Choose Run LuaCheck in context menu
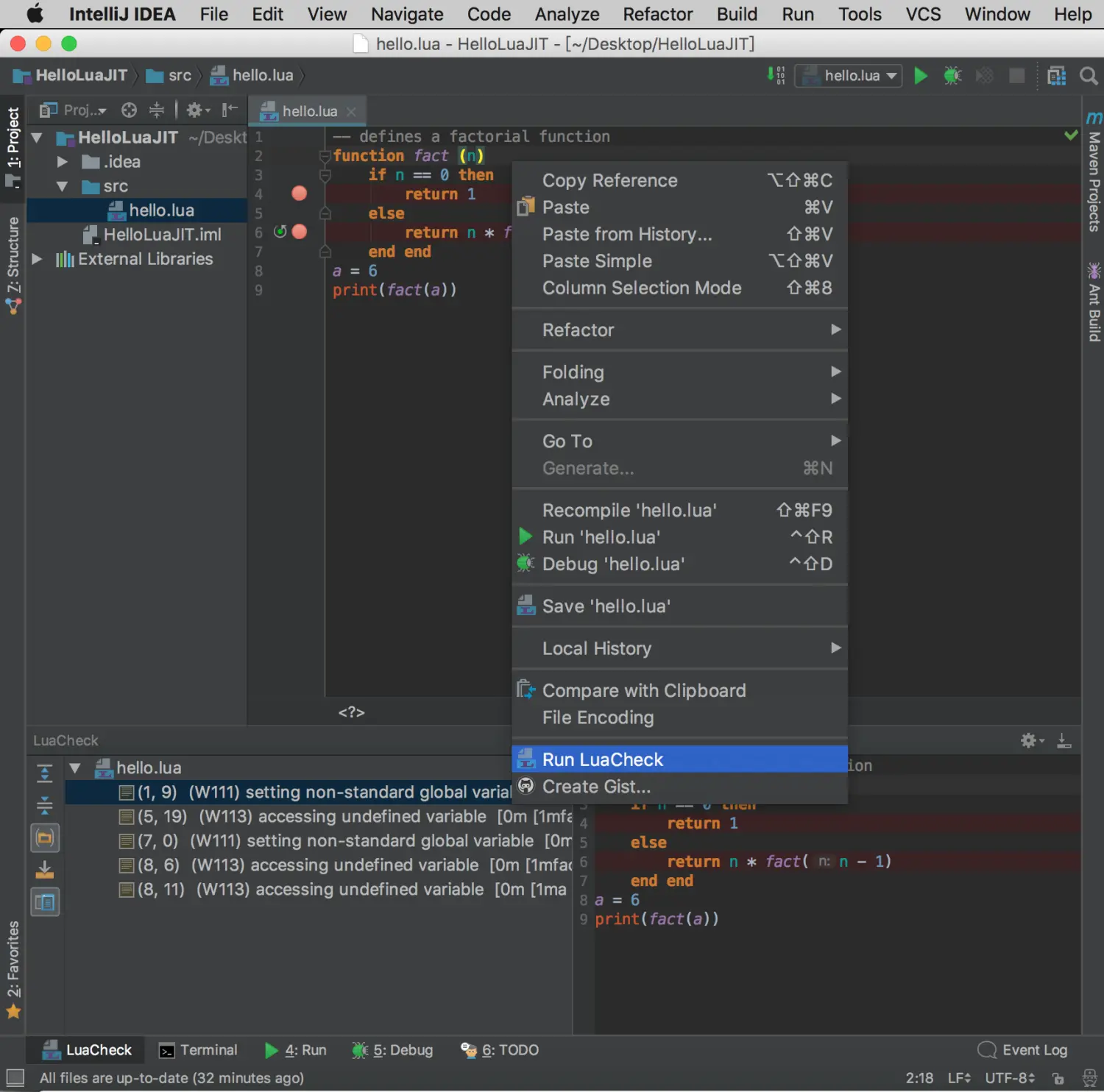 (x=679, y=759)
